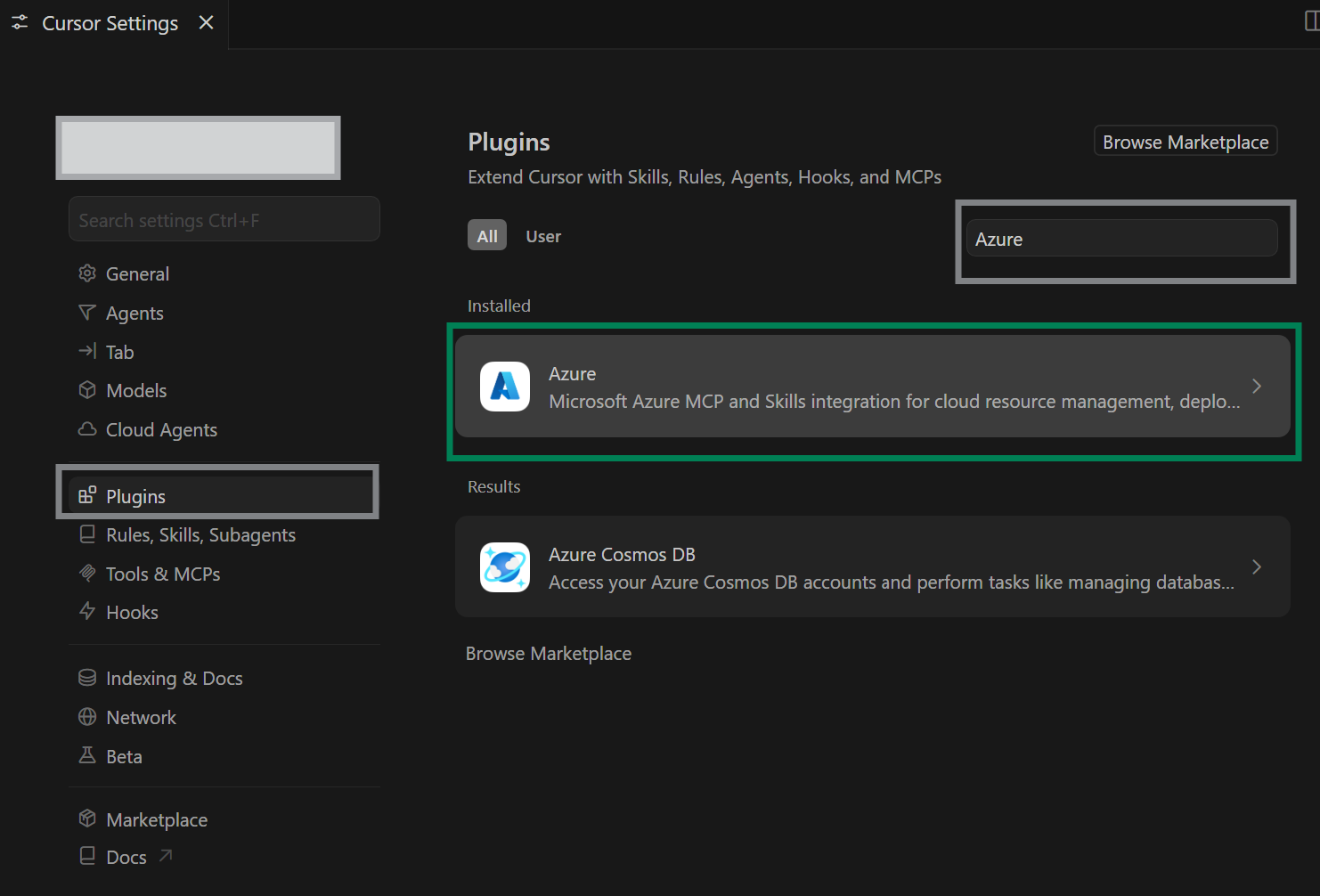
Task: Click the General gear icon
Action: [x=87, y=273]
